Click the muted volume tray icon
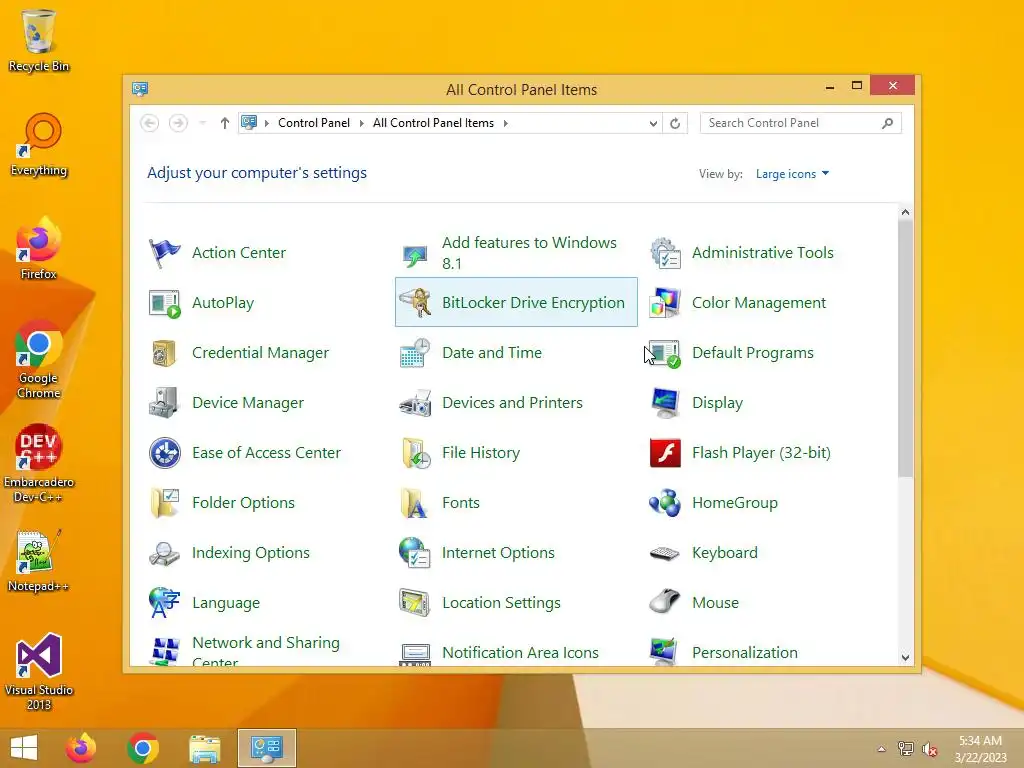This screenshot has width=1024, height=768. click(930, 749)
